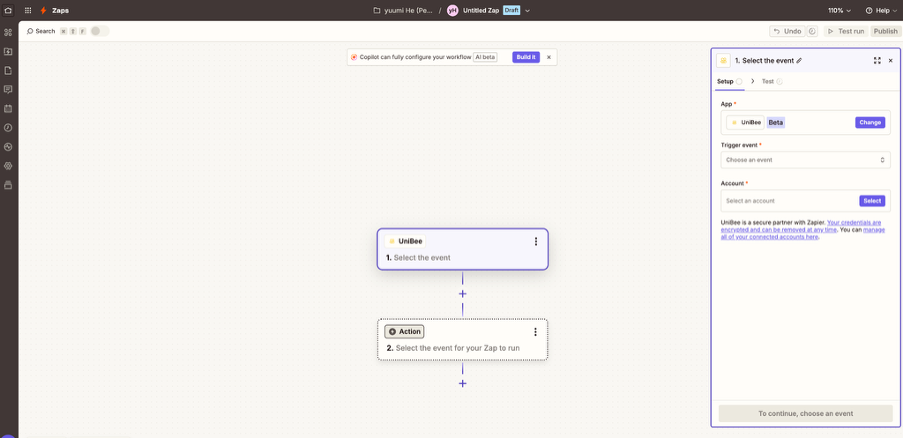904x438 pixels.
Task: Click the Untitled Zap title
Action: point(481,10)
